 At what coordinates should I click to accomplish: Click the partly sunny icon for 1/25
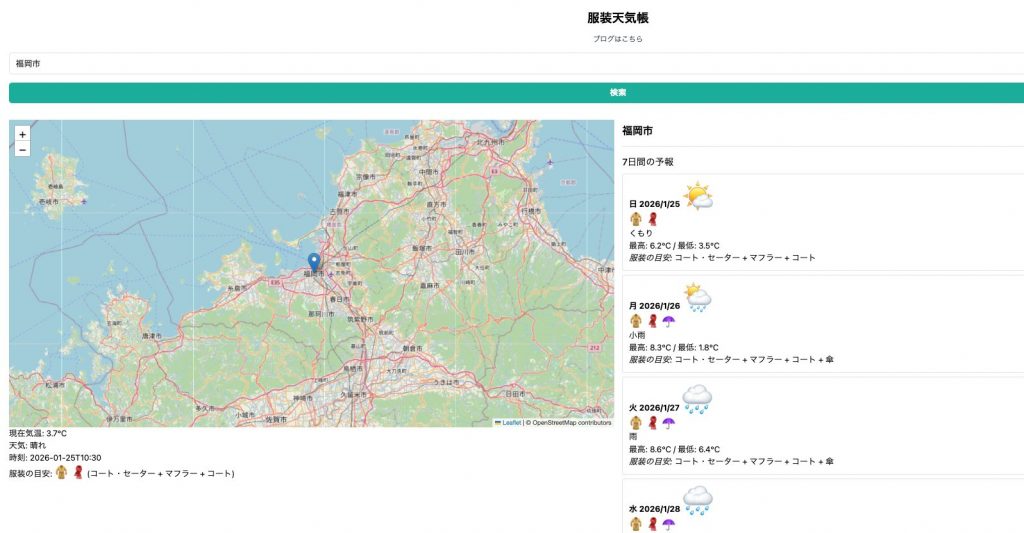(698, 197)
